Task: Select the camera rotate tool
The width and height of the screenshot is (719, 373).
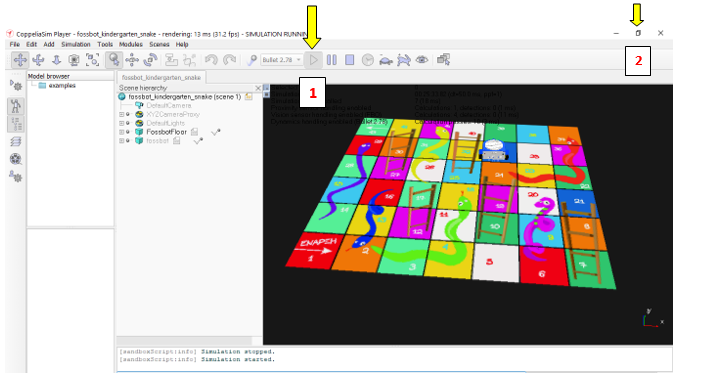Action: point(38,60)
